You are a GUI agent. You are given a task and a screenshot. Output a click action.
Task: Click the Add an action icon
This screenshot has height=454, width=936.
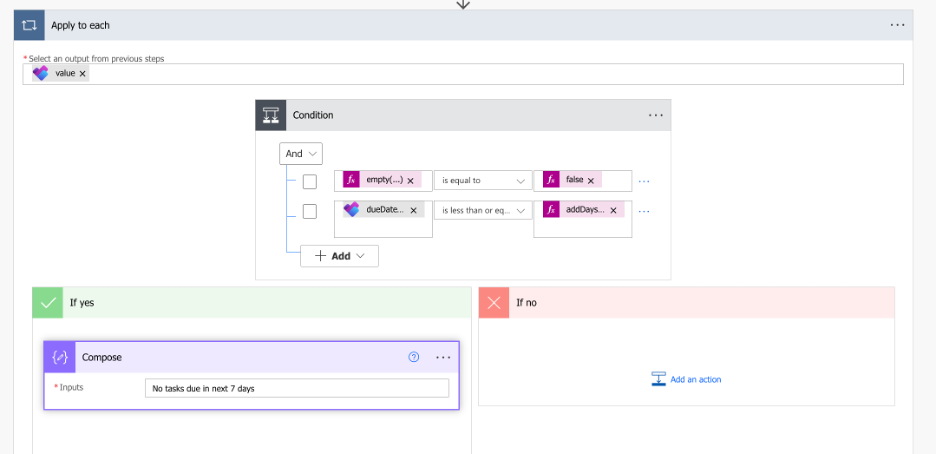coord(658,379)
